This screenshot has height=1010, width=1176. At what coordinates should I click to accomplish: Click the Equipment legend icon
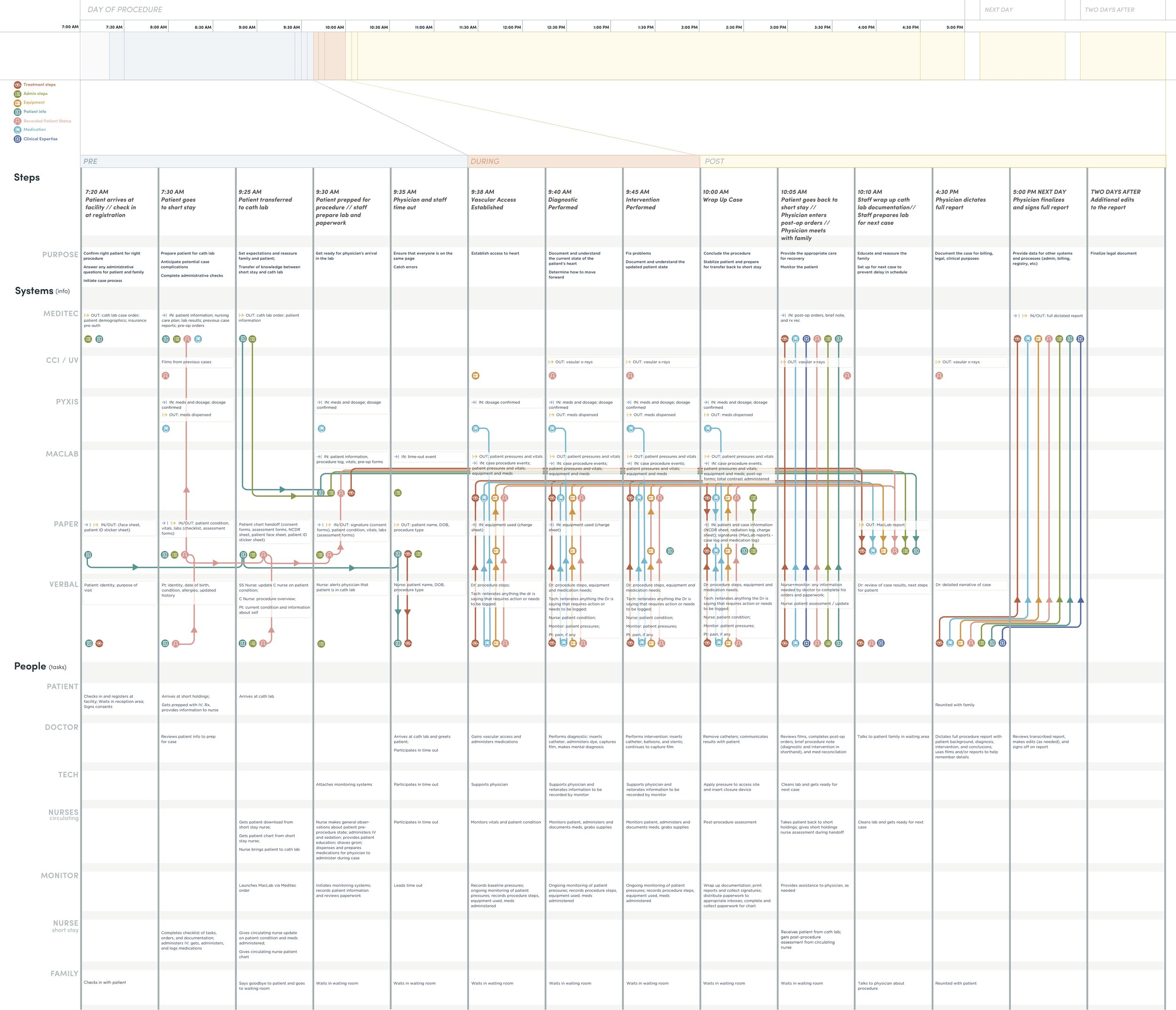tap(17, 103)
